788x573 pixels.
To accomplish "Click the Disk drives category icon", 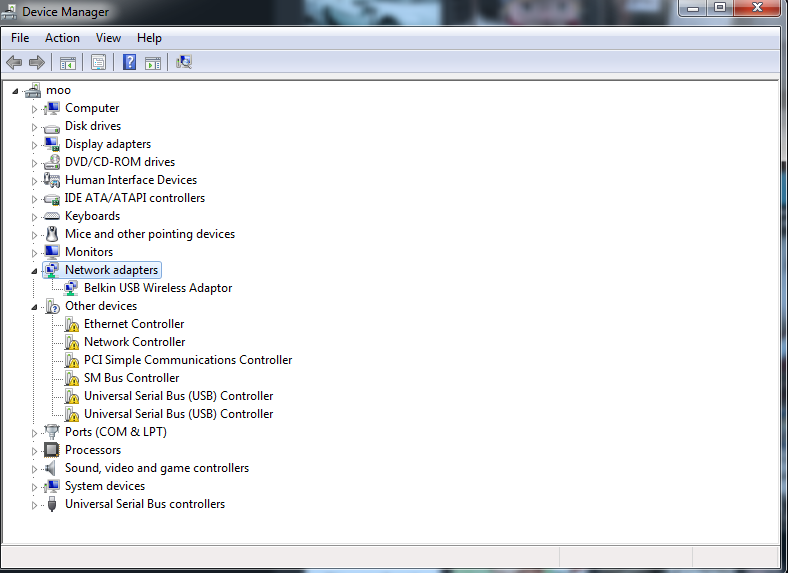I will [x=52, y=128].
